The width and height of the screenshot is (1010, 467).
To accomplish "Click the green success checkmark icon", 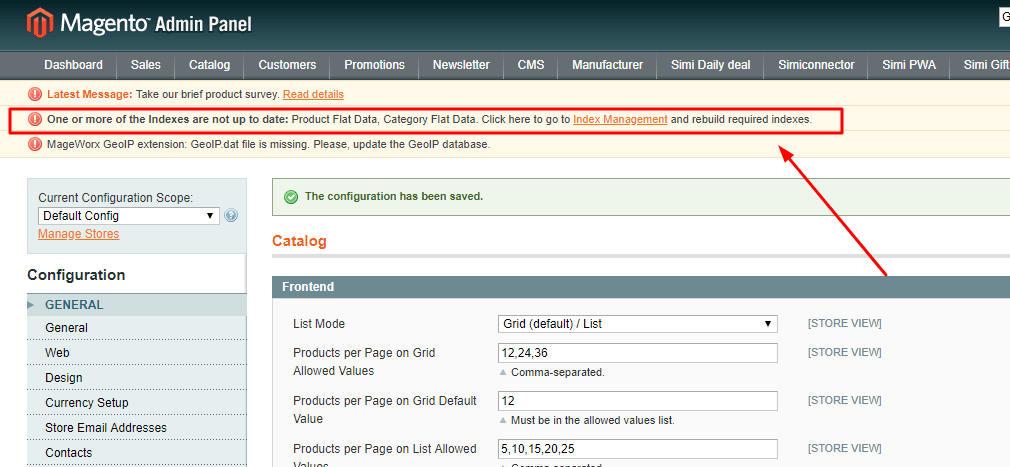I will click(x=291, y=196).
